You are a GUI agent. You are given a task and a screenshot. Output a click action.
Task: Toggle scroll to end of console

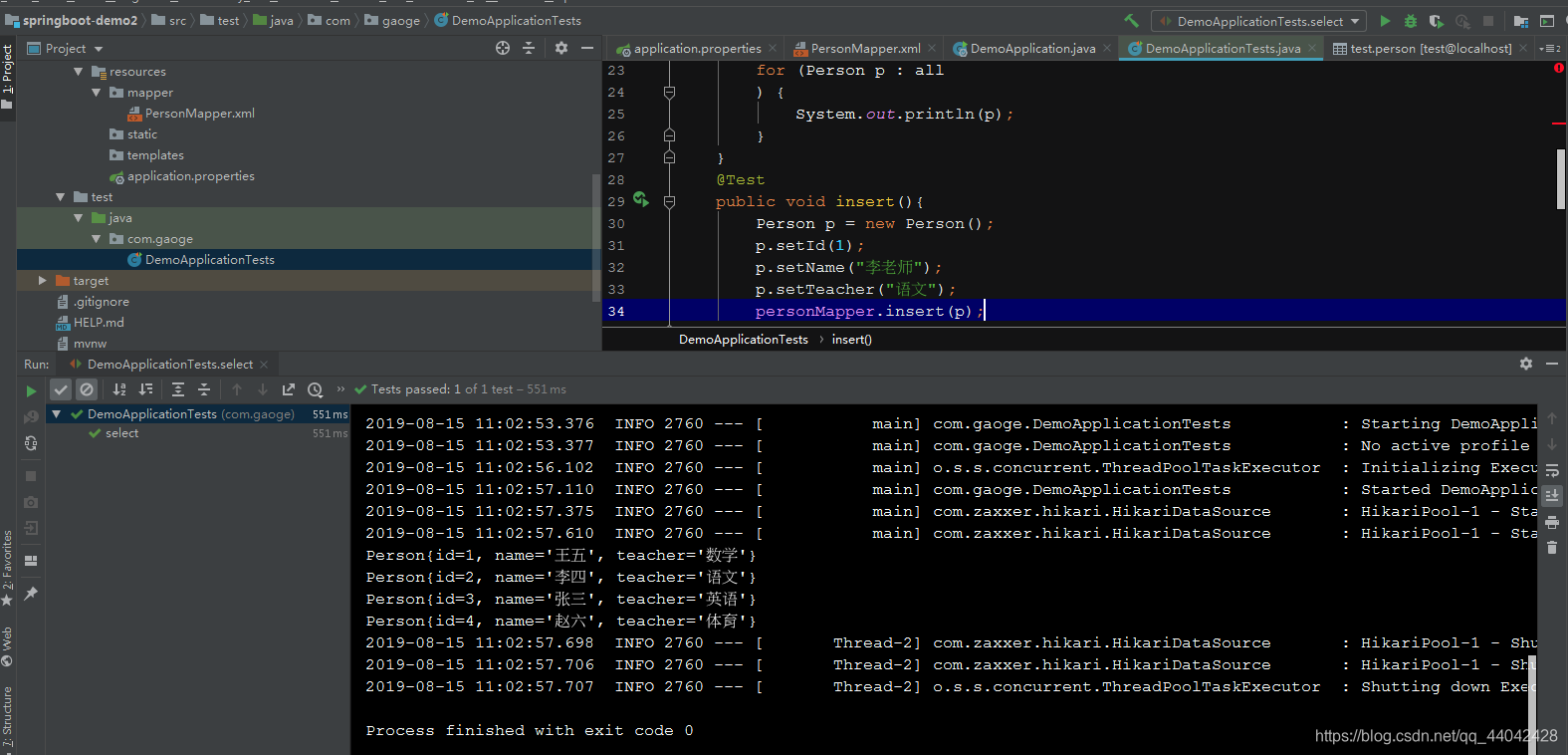(1552, 495)
